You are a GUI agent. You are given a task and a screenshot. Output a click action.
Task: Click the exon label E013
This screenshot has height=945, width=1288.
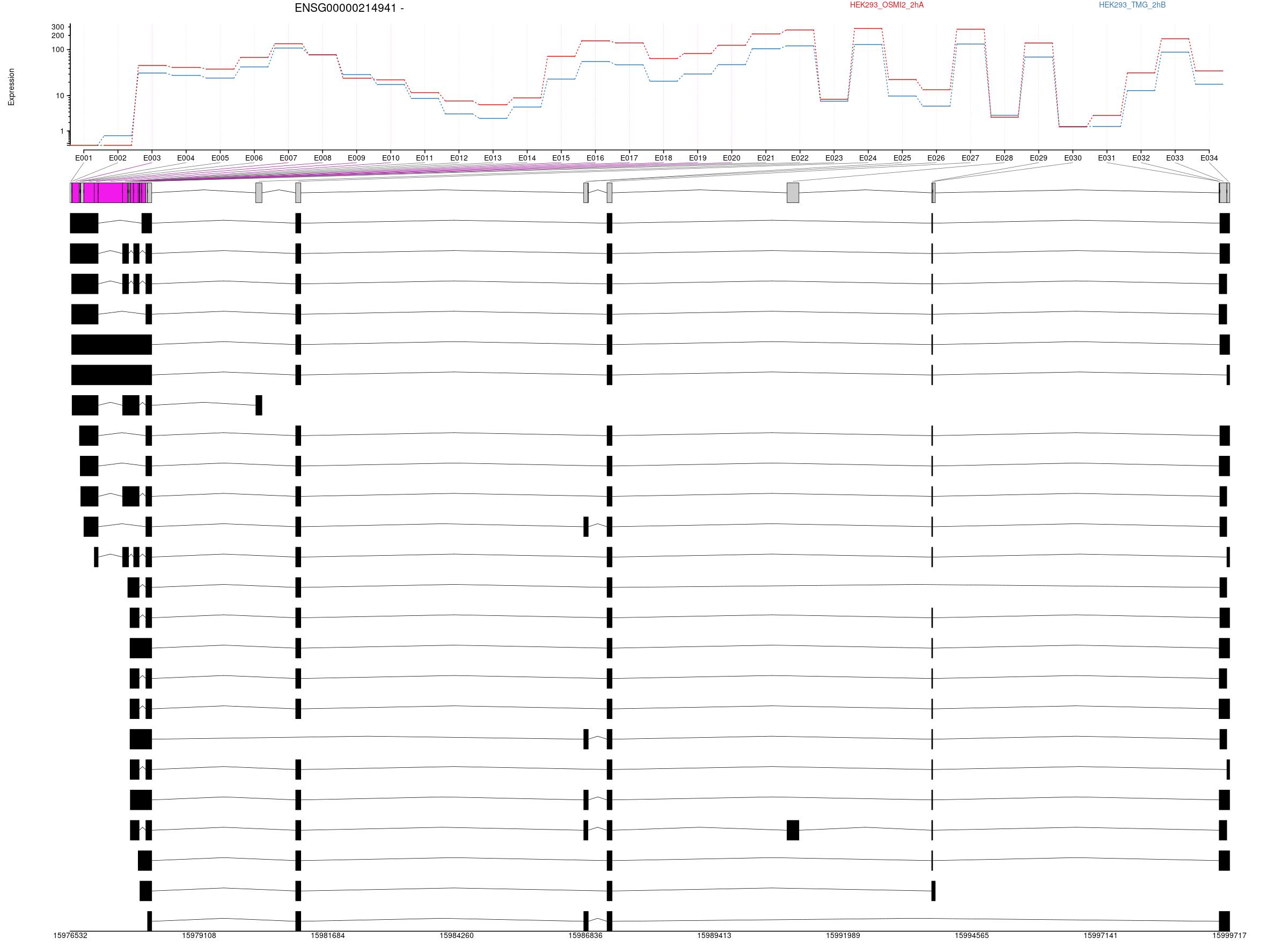click(x=493, y=158)
